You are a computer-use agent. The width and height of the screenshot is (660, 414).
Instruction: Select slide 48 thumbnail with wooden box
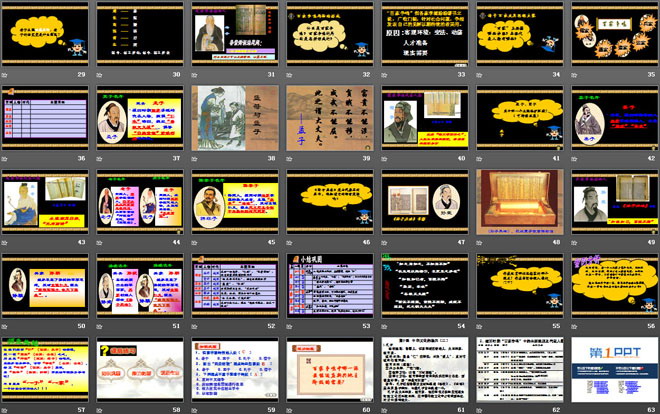pyautogui.click(x=520, y=202)
